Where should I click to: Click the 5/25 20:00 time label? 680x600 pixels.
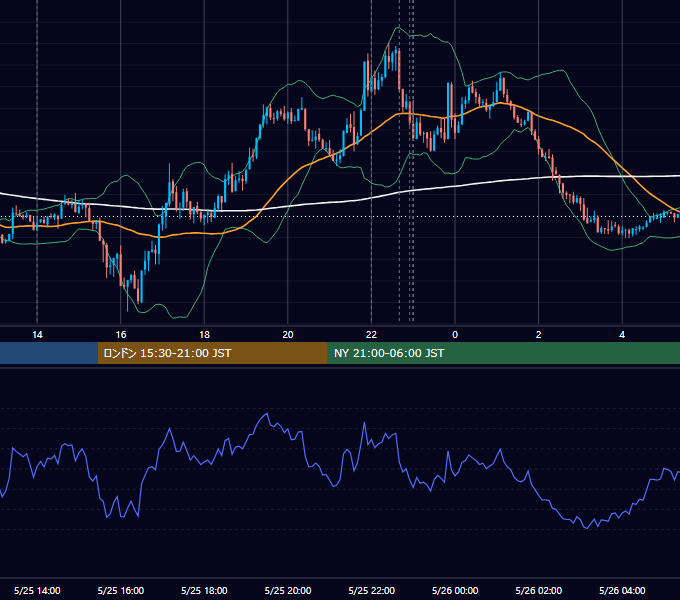point(288,590)
